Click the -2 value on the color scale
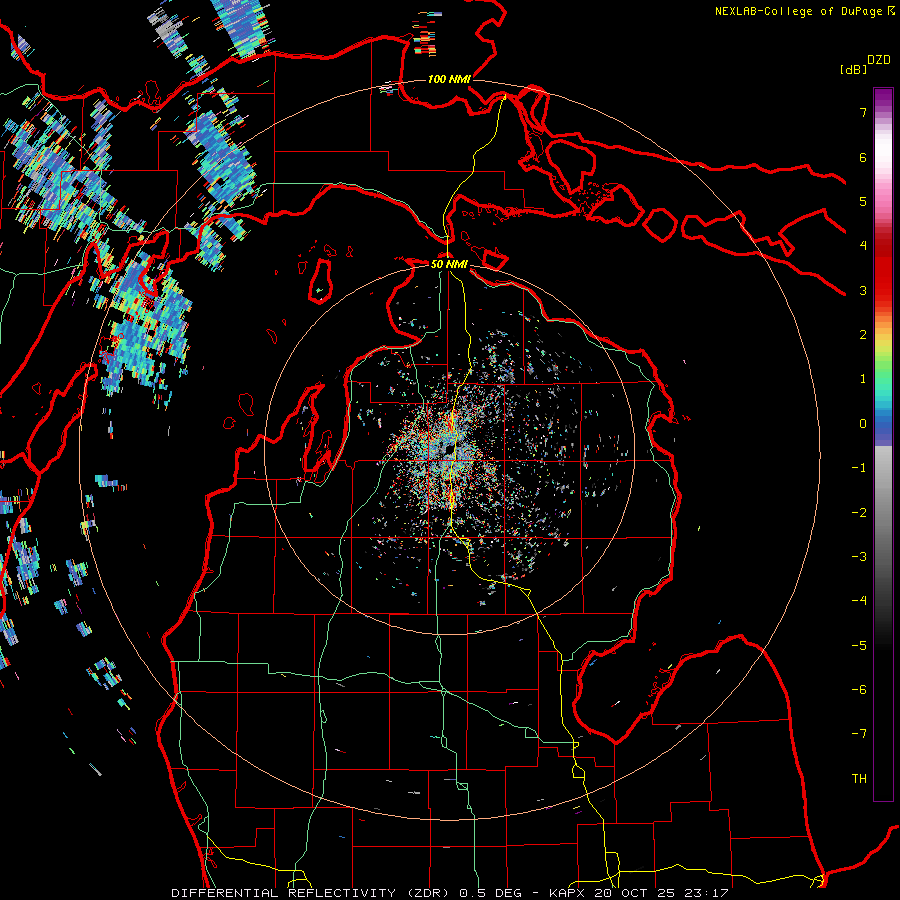 859,513
